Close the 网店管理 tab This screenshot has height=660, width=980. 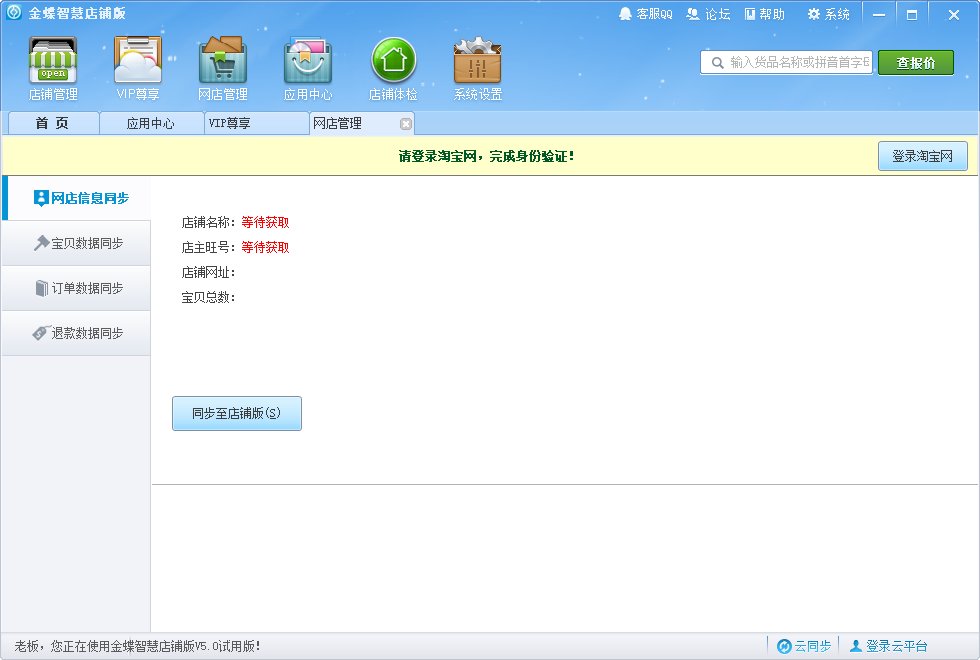click(x=404, y=123)
